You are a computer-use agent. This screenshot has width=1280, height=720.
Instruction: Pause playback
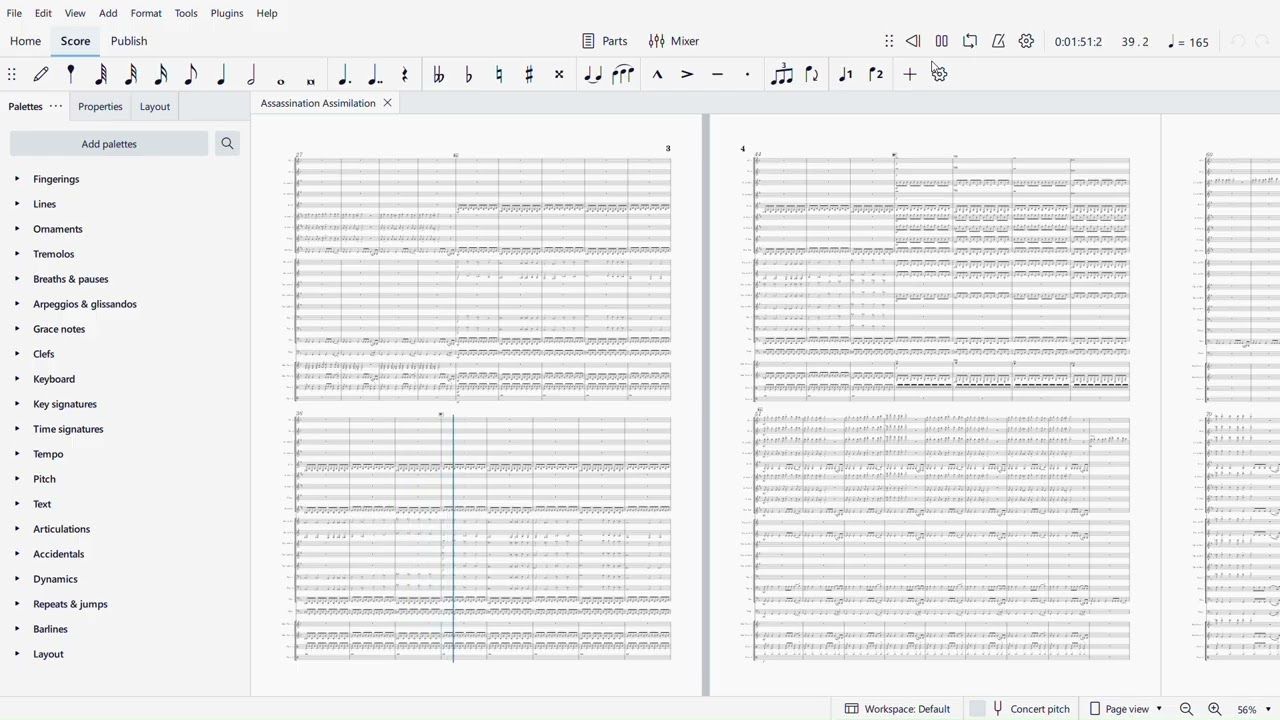(x=941, y=41)
